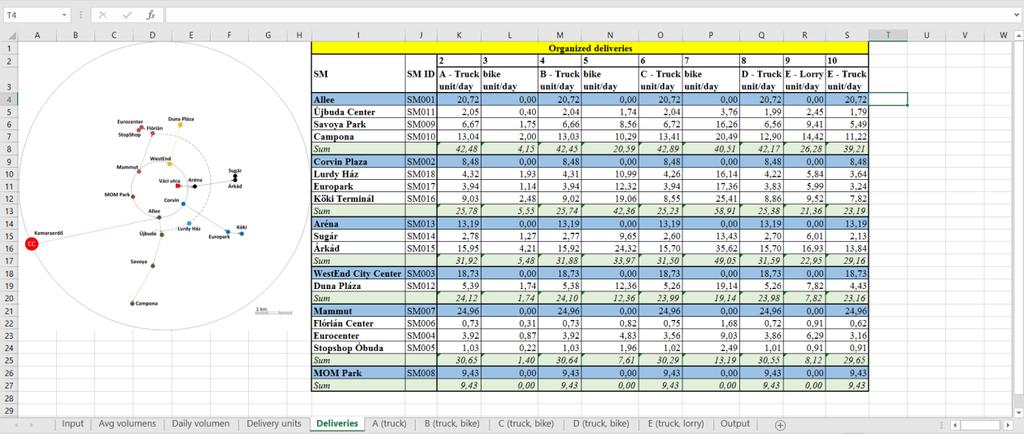
Task: Click the Select All corner button
Action: 9,35
